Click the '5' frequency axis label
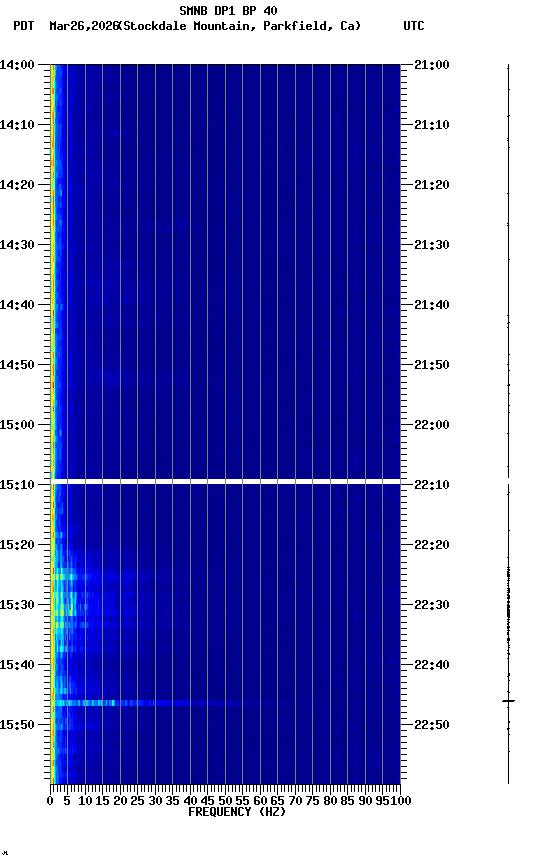This screenshot has width=552, height=864. (x=67, y=801)
